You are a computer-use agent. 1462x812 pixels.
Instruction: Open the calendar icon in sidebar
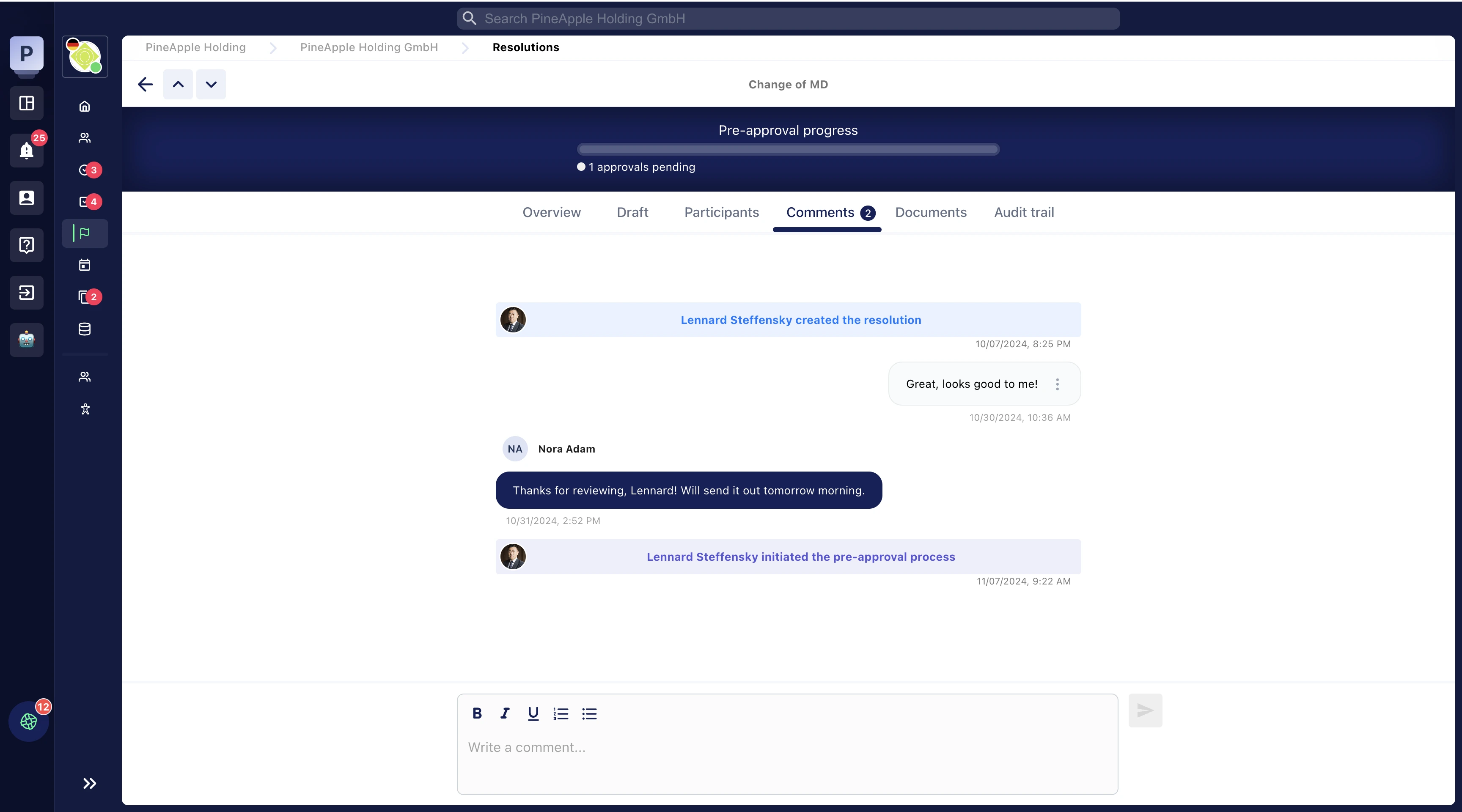point(85,265)
